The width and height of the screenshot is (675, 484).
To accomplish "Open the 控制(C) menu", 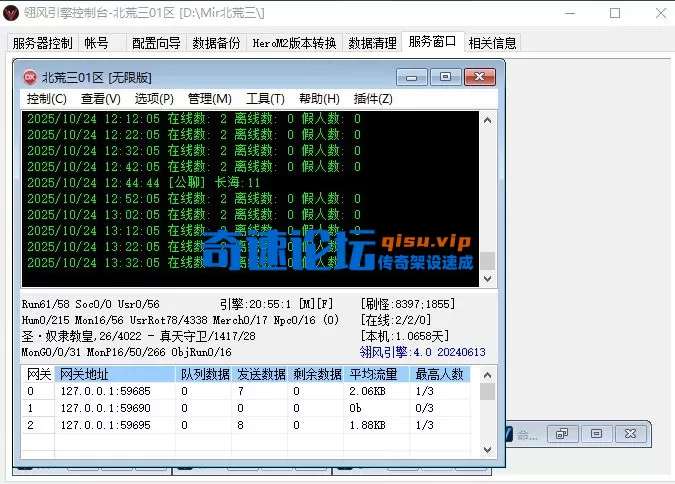I will tap(46, 99).
